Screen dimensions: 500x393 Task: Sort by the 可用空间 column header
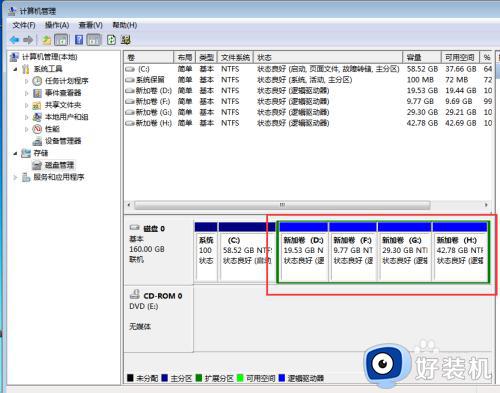(x=460, y=57)
